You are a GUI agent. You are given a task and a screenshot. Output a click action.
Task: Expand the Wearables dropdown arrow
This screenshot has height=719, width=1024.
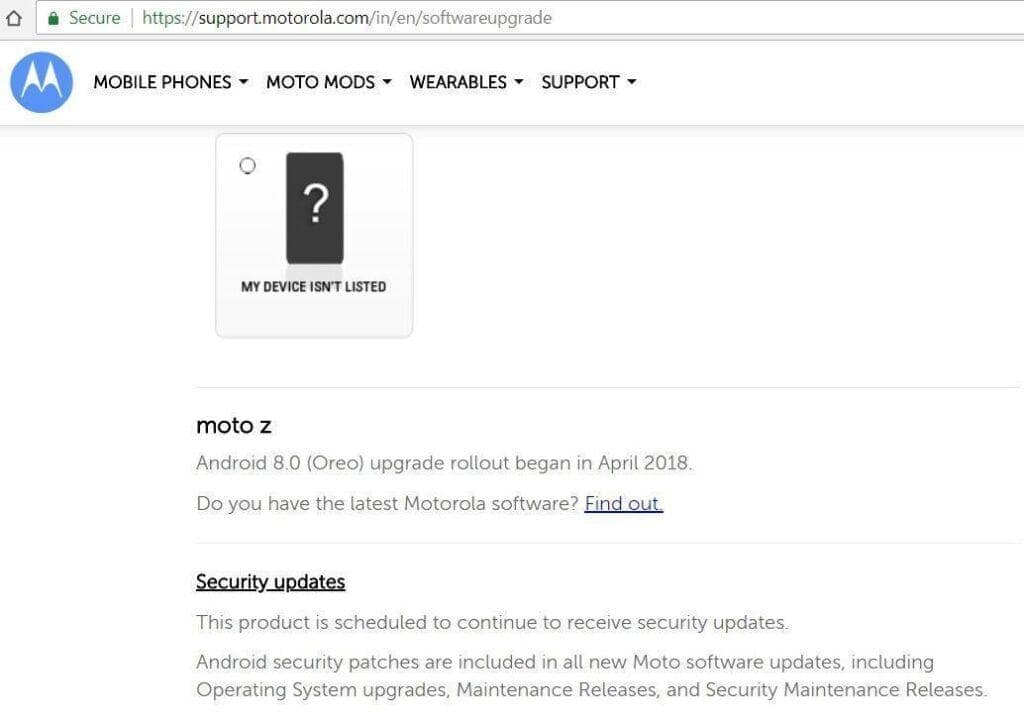(519, 82)
